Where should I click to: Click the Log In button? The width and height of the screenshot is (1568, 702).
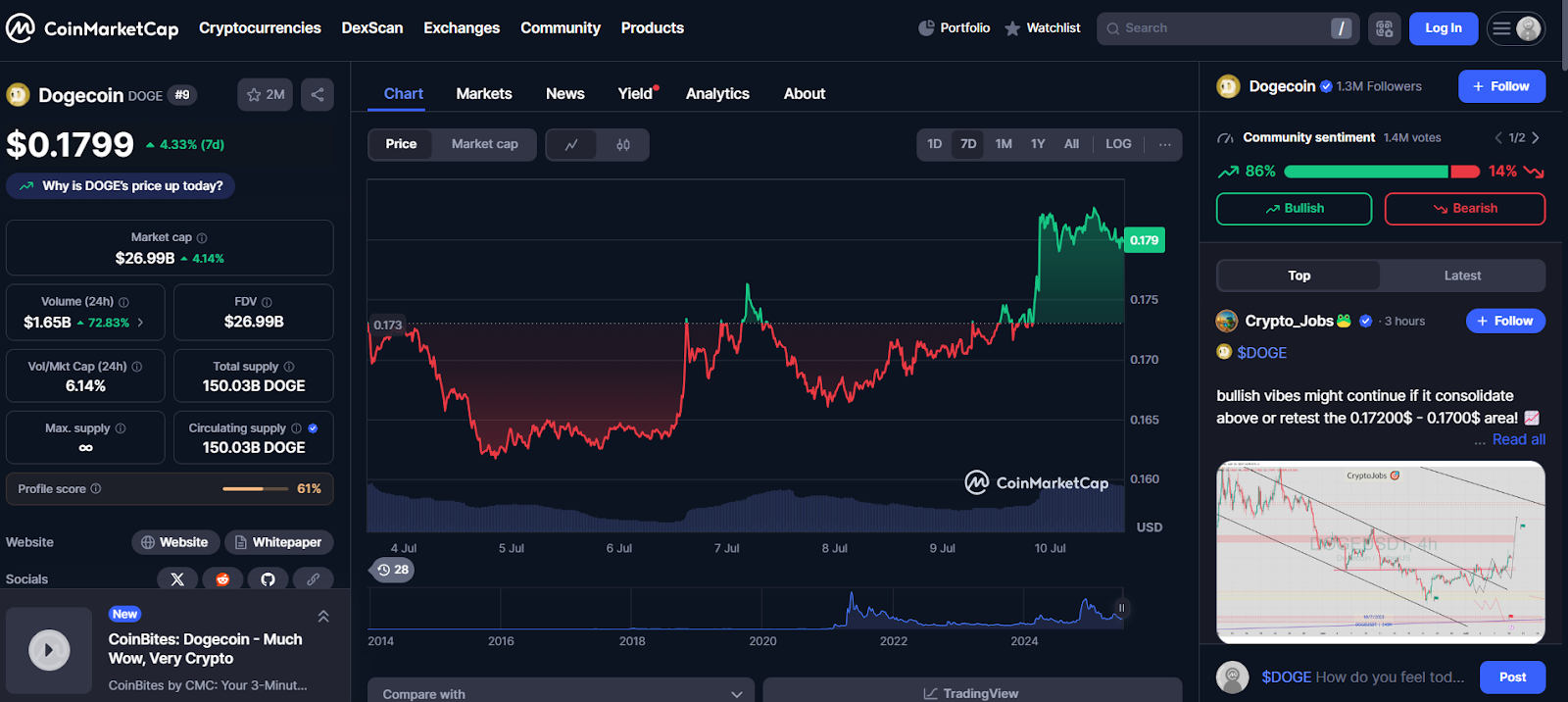point(1443,28)
